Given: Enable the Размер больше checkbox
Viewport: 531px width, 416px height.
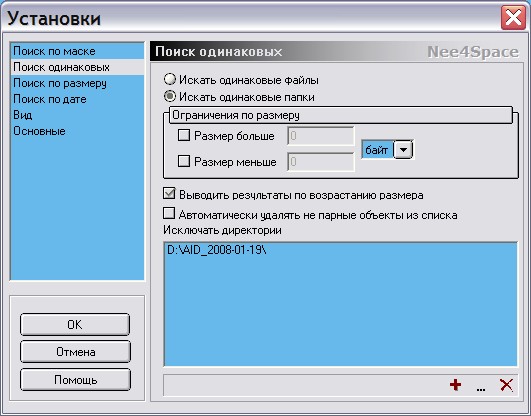Looking at the screenshot, I should tap(184, 136).
